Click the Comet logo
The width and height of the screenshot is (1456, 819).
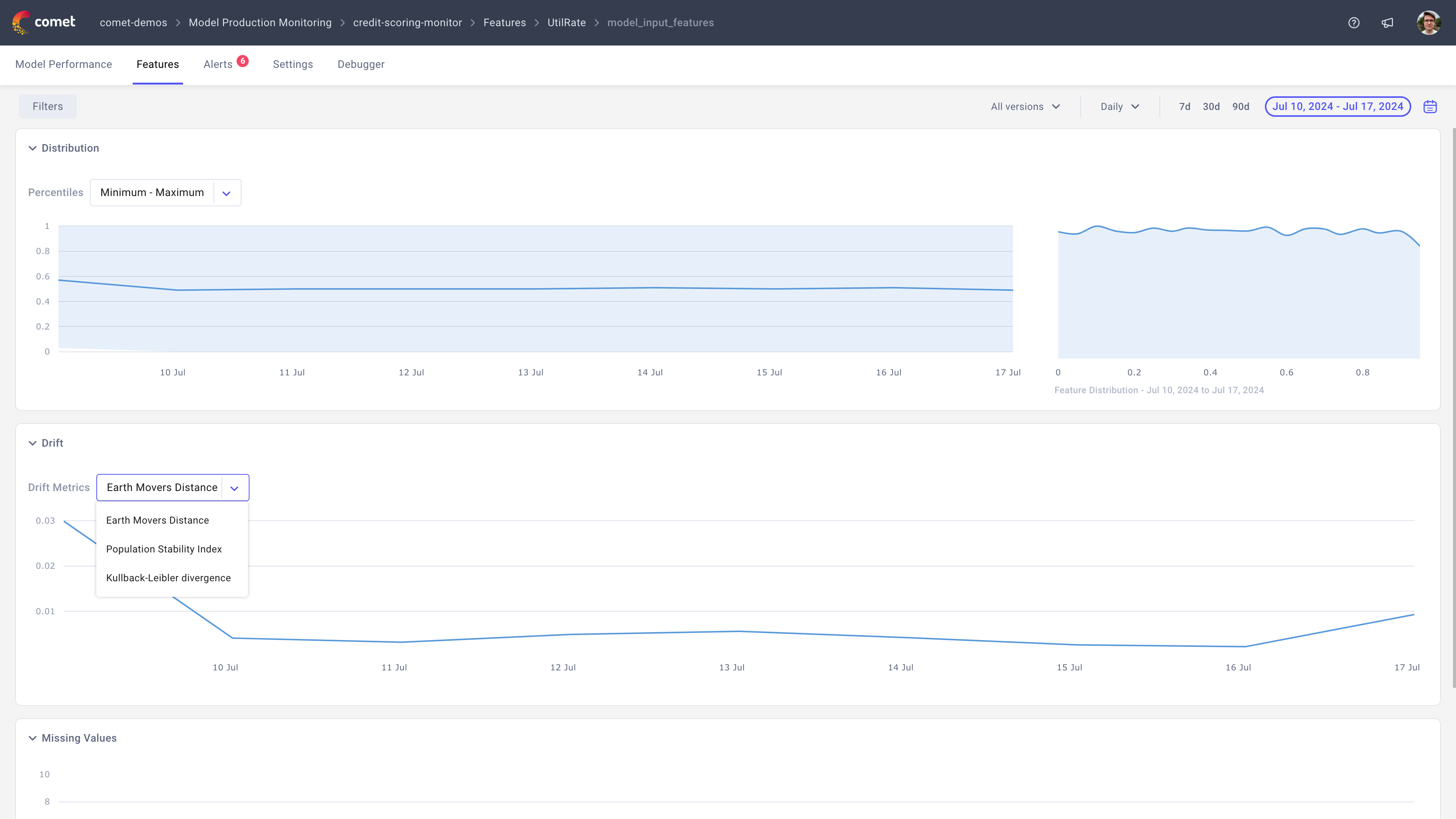tap(42, 22)
